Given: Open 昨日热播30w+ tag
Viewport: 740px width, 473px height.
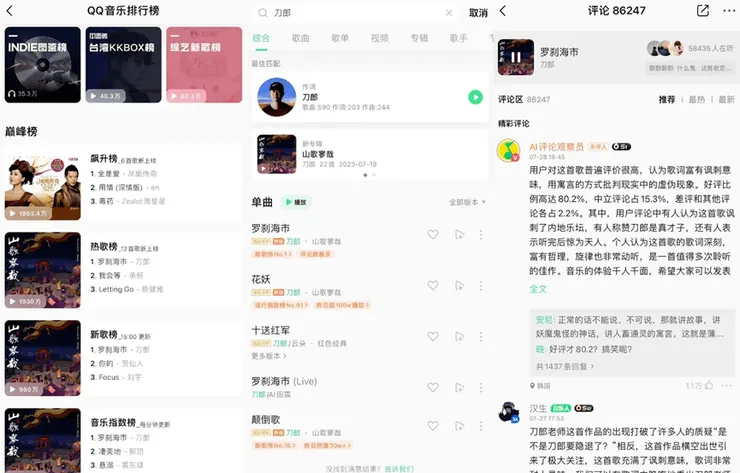Looking at the screenshot, I should click(x=327, y=445).
